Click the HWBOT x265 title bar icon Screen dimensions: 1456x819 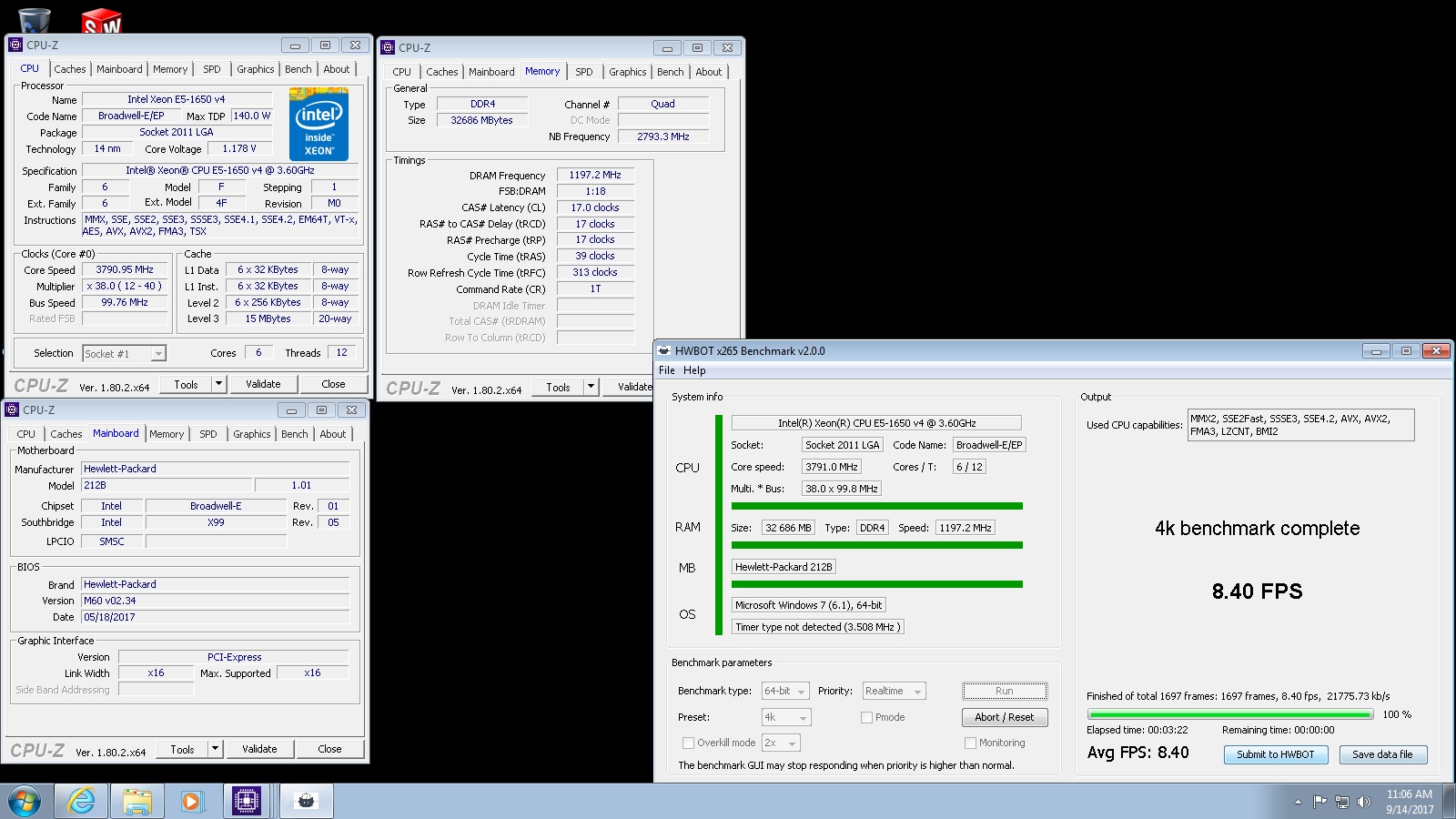click(665, 350)
